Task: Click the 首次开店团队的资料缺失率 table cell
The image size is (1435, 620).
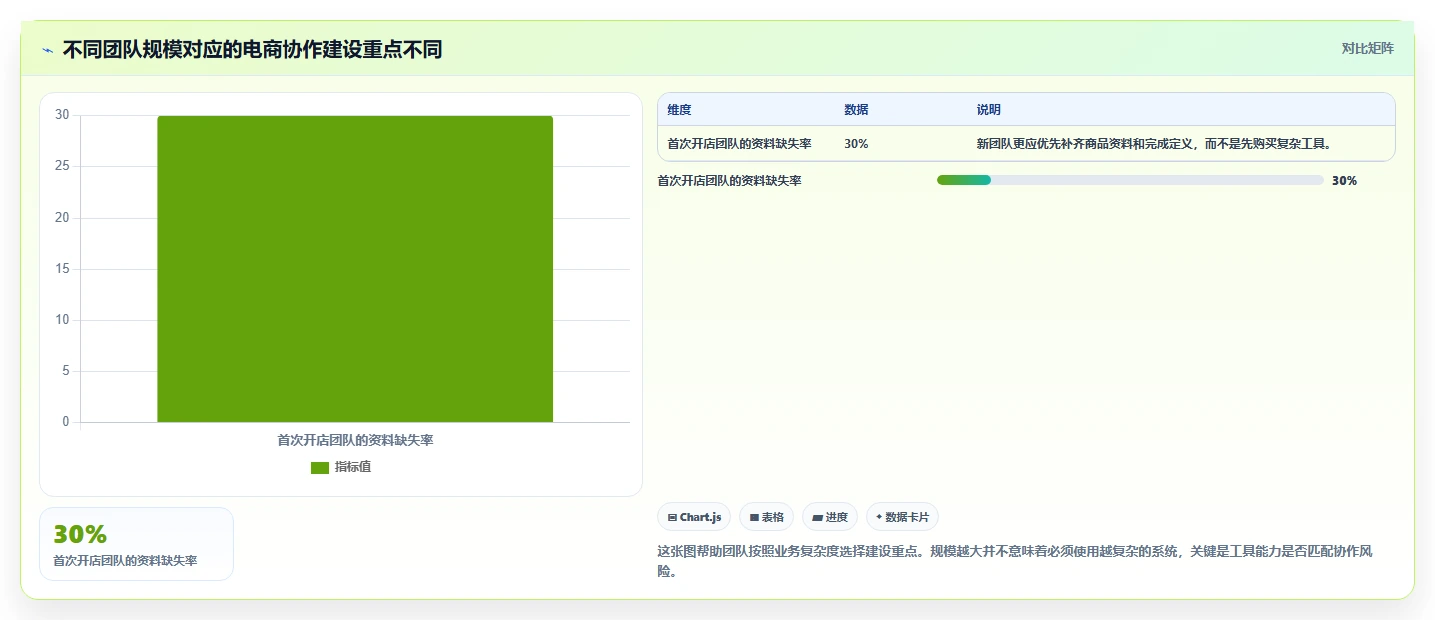Action: (x=739, y=144)
